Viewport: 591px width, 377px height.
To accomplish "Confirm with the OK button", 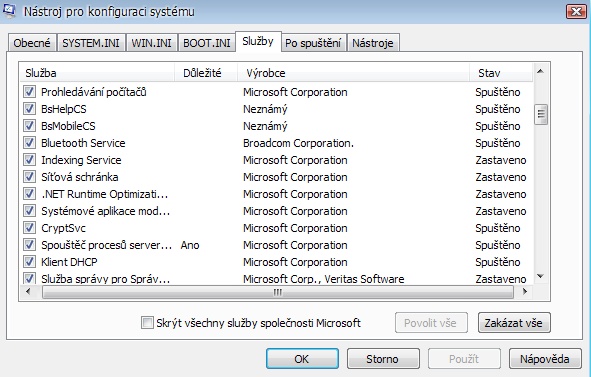I will tap(302, 359).
